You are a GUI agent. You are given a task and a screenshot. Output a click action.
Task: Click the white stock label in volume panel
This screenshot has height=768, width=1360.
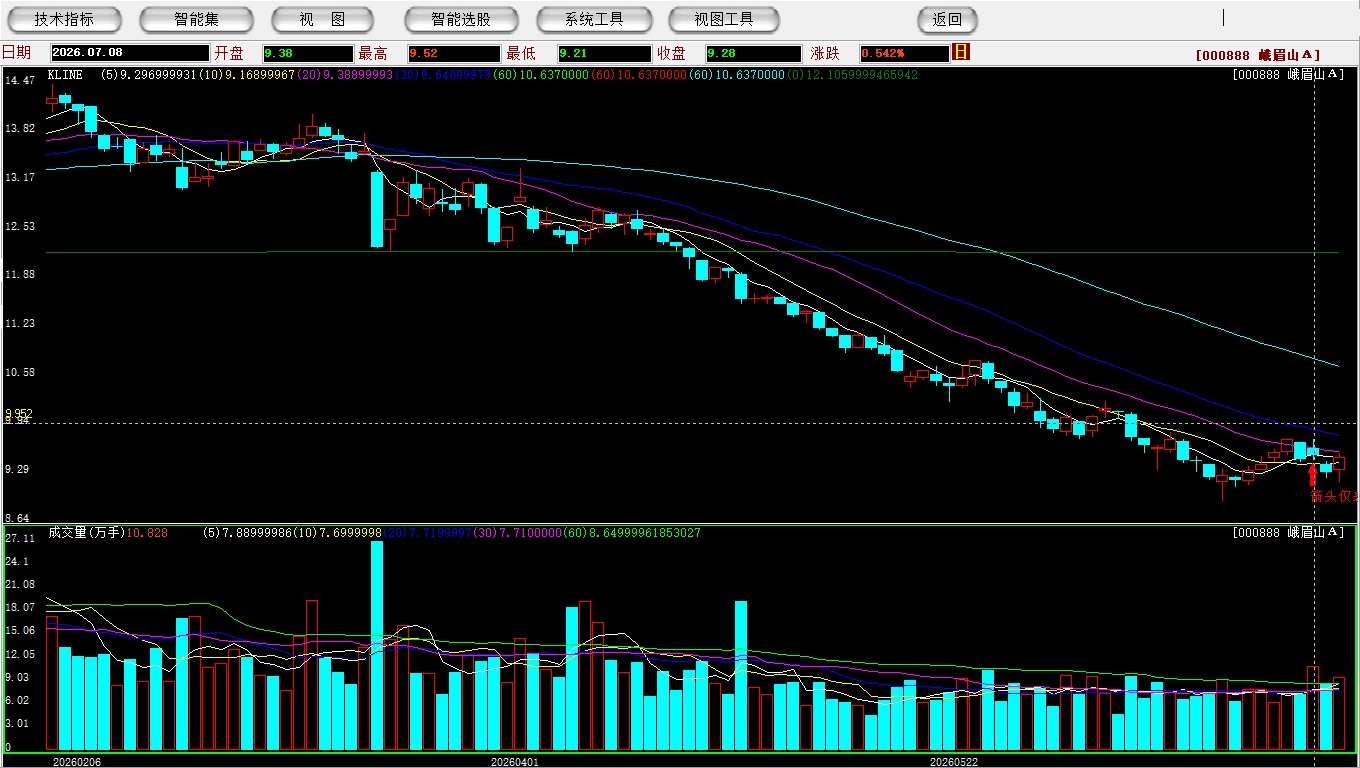[x=1288, y=533]
